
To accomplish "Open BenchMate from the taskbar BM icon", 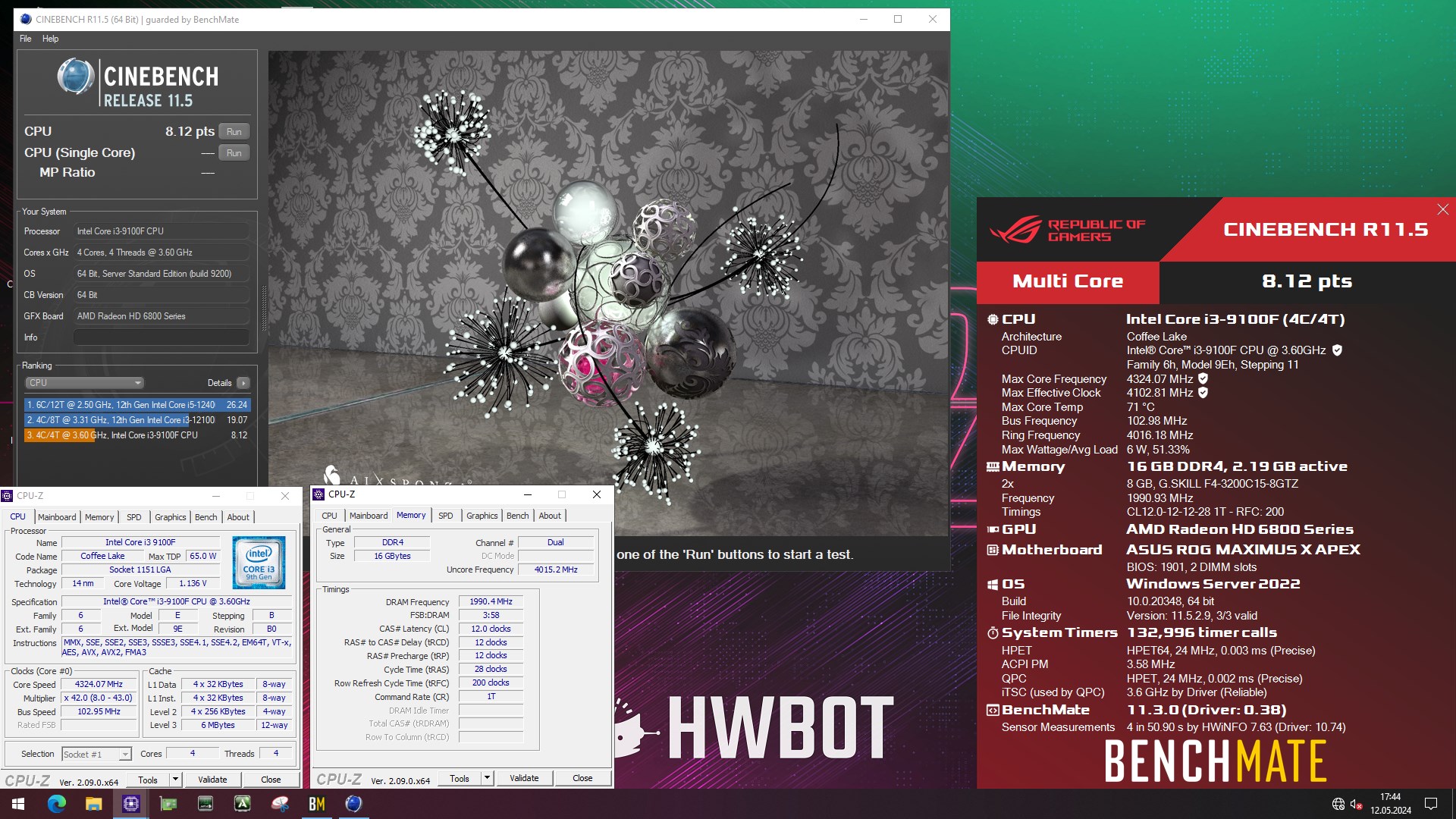I will pos(317,804).
